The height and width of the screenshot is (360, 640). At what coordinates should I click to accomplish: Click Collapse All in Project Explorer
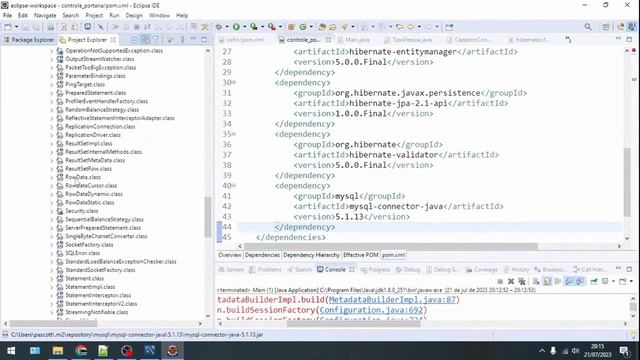(134, 40)
